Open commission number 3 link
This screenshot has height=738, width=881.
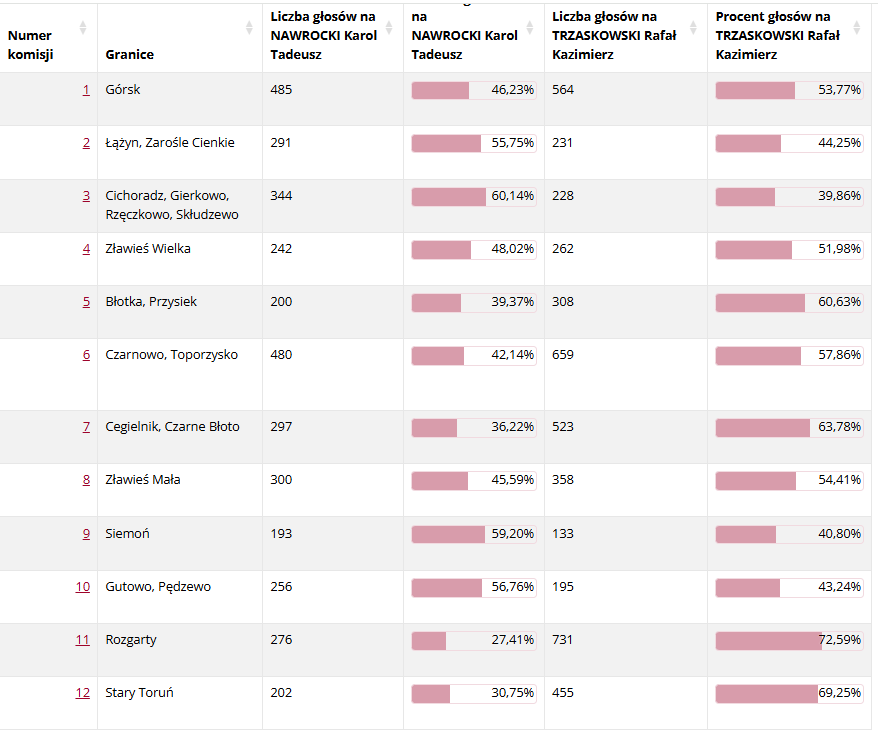(x=86, y=196)
